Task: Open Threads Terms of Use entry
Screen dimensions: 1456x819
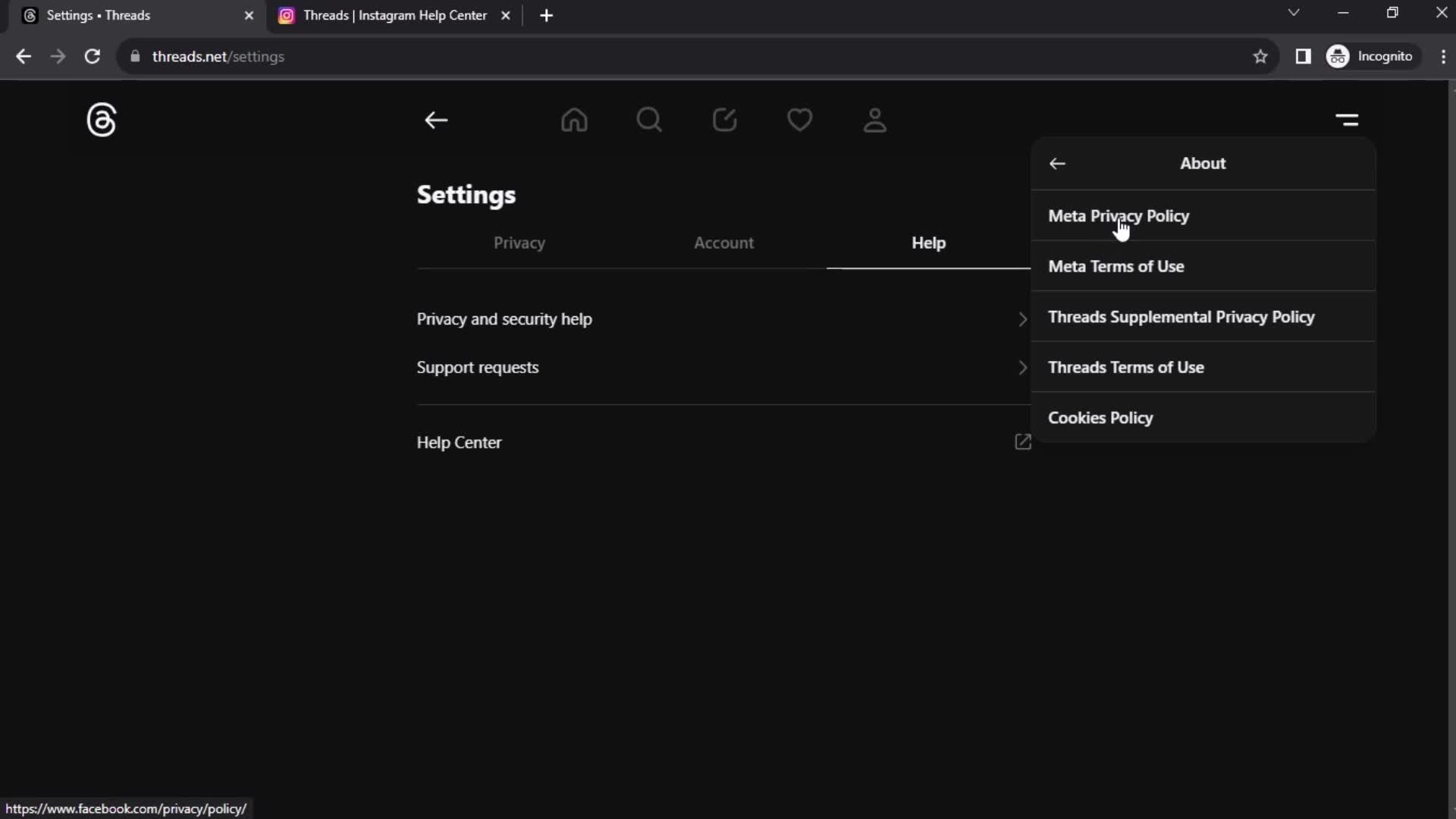Action: [x=1203, y=367]
